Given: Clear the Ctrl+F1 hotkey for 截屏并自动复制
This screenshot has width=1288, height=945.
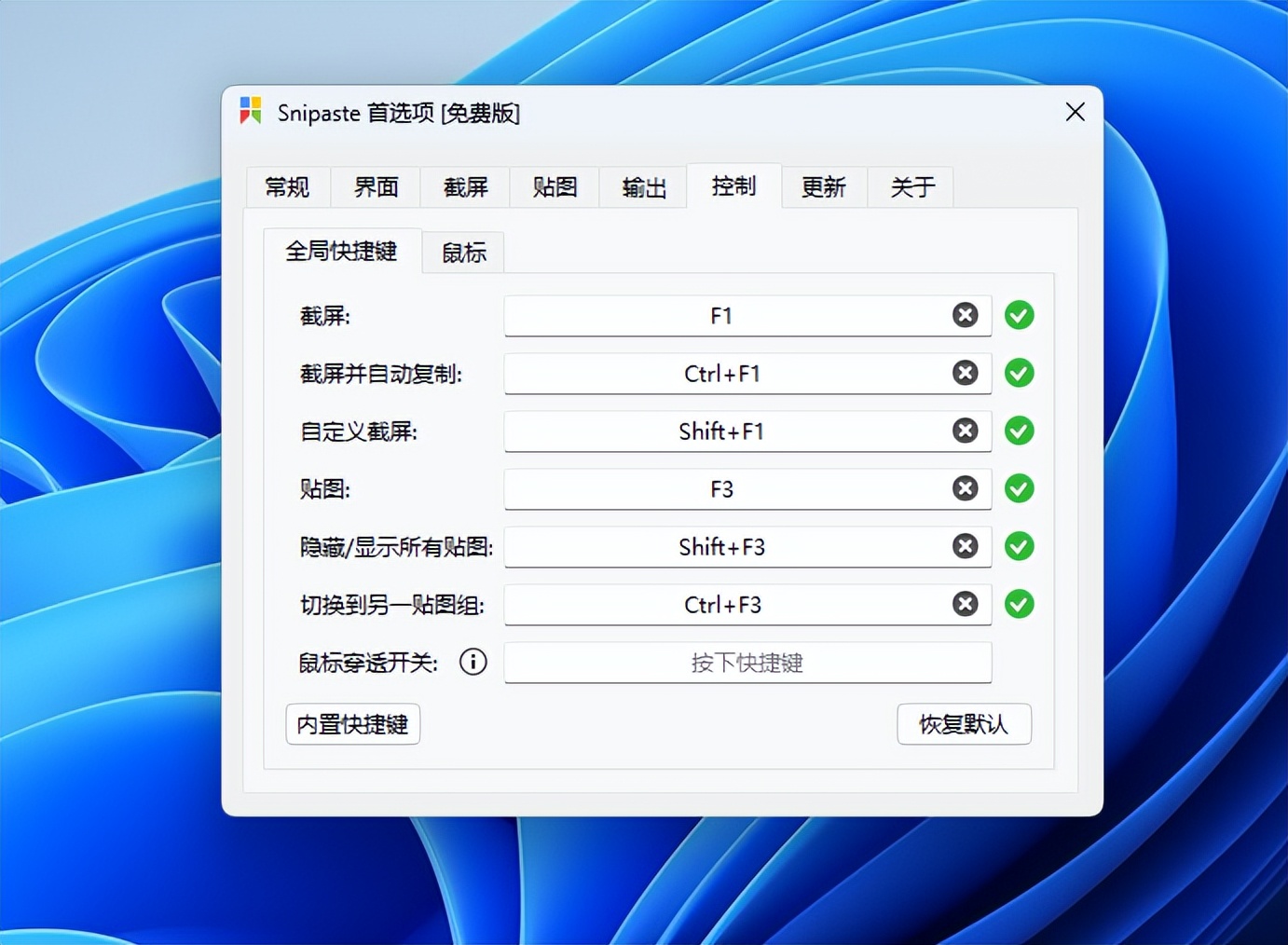Looking at the screenshot, I should (x=965, y=373).
